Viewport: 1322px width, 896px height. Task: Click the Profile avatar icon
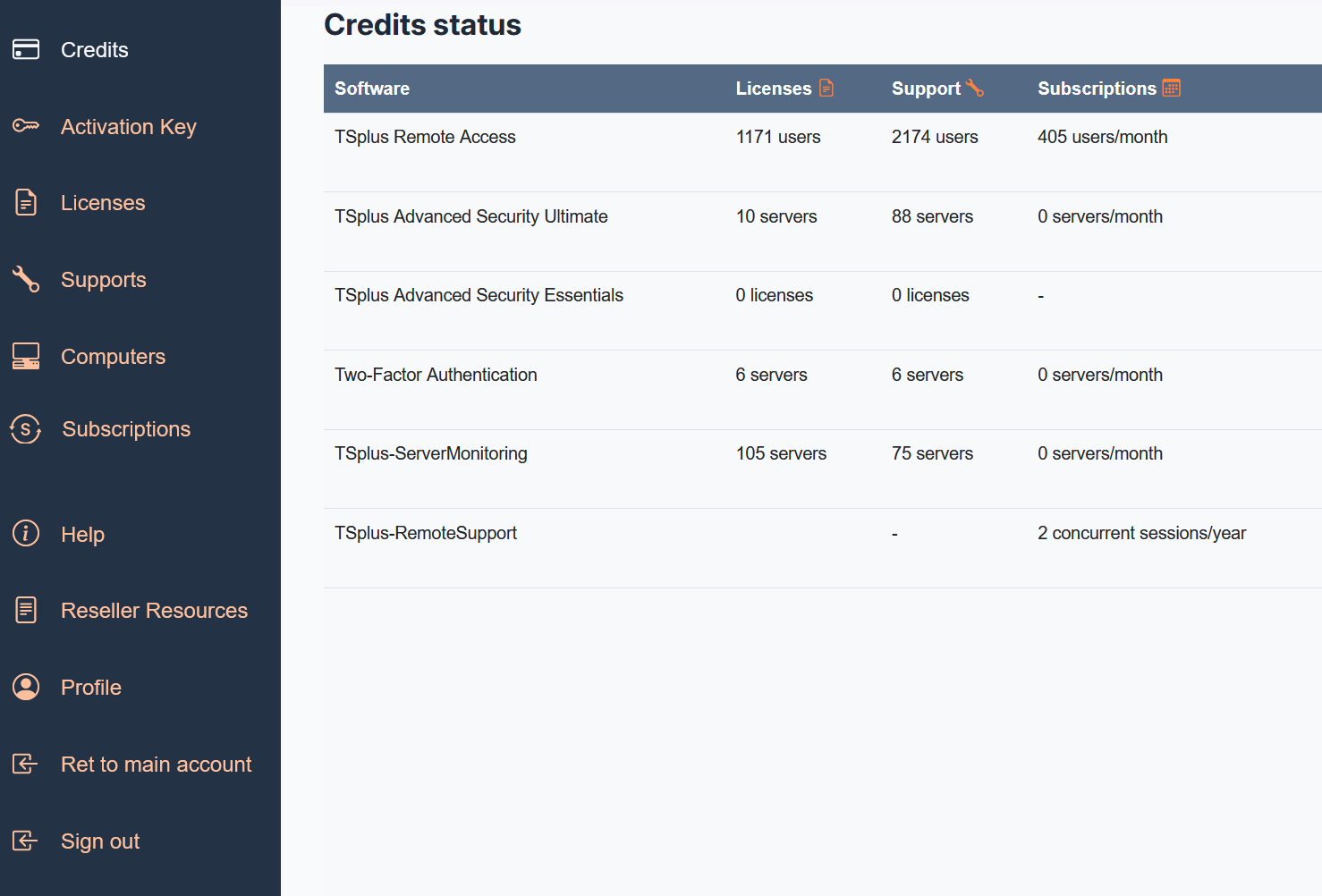coord(26,687)
